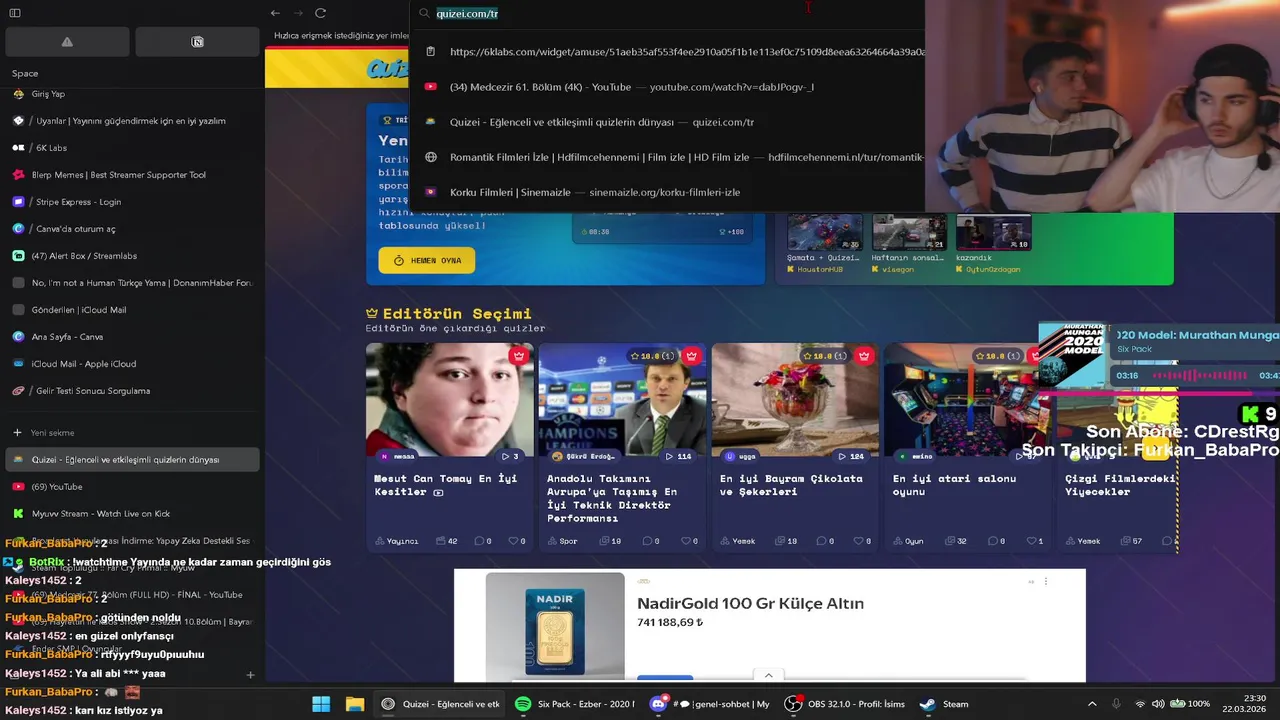Viewport: 1280px width, 720px height.
Task: Open the Giriş Yap sidebar tab
Action: click(x=132, y=94)
